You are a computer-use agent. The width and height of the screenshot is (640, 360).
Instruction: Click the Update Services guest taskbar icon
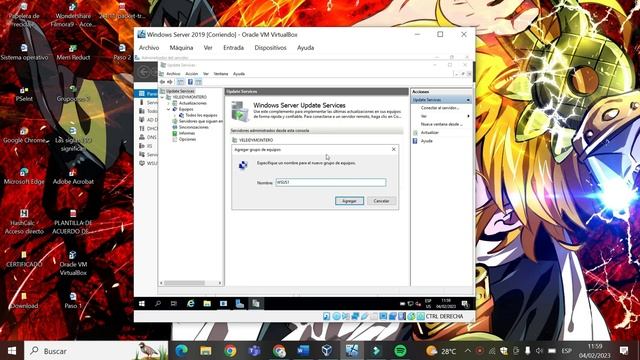pos(256,304)
